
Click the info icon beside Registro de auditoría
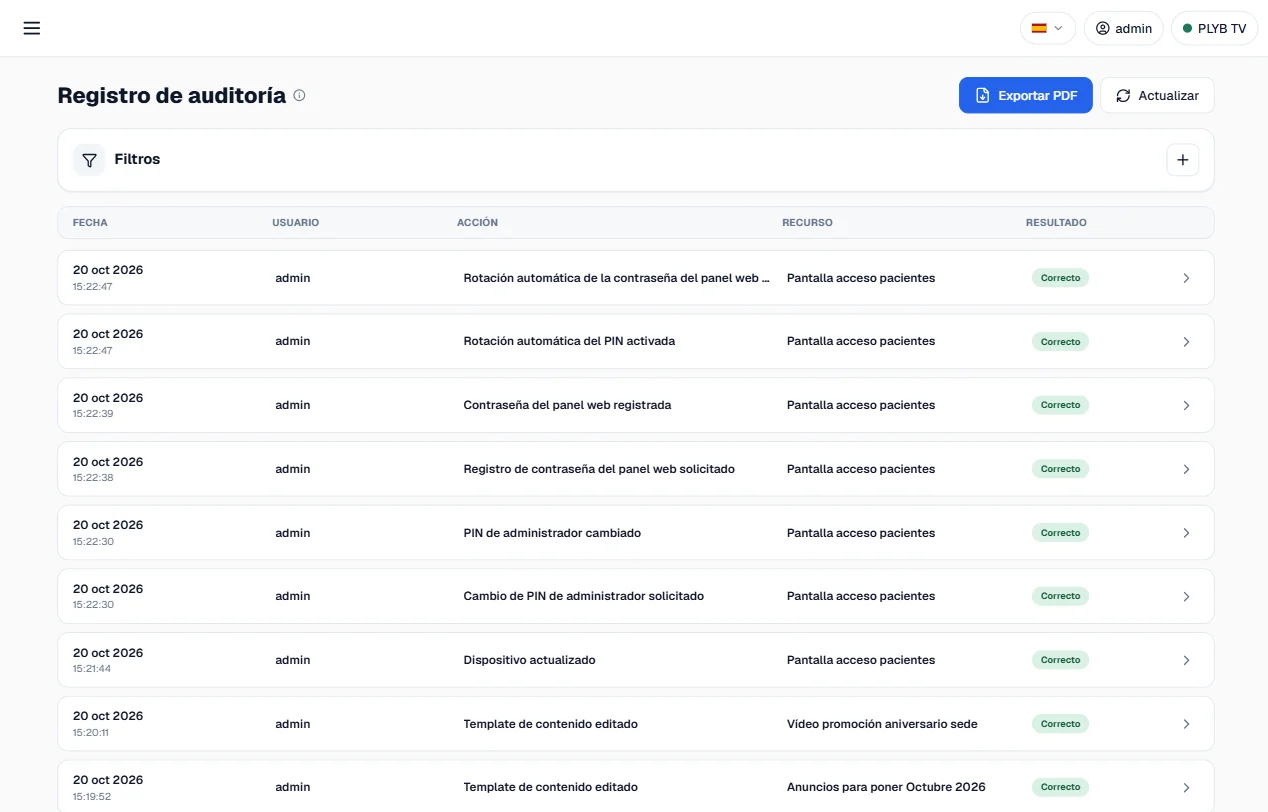(299, 96)
